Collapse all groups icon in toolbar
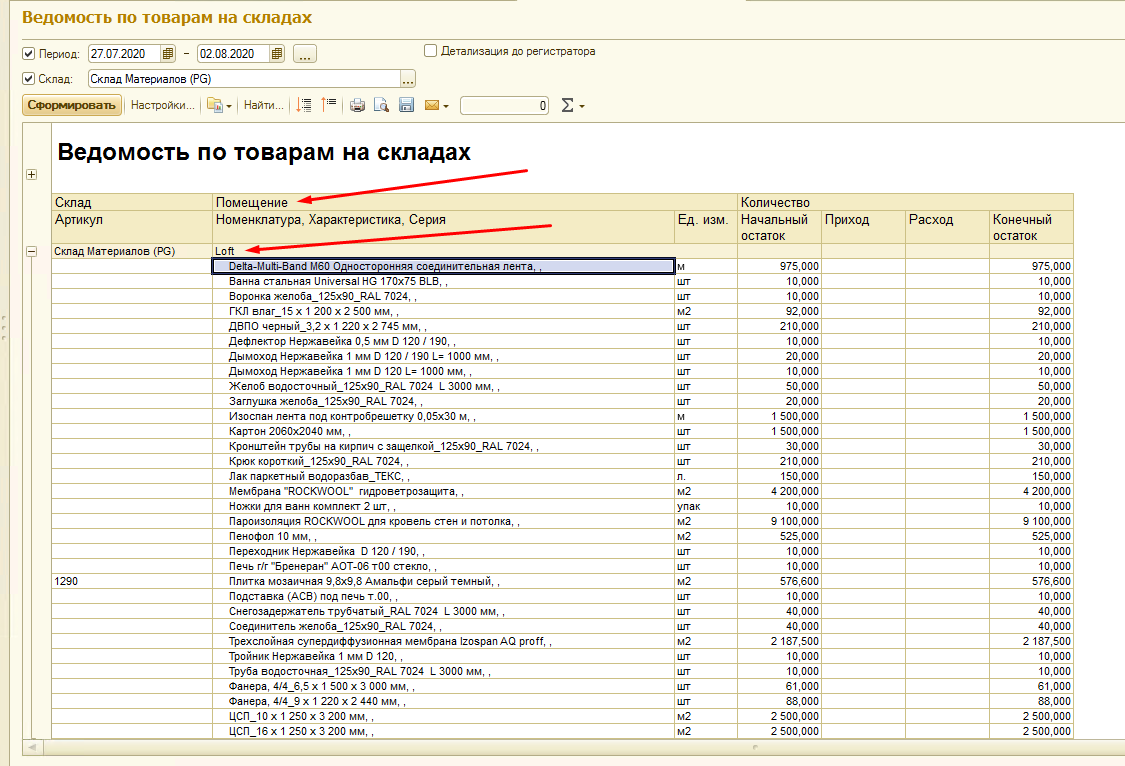Screen dimensions: 1125x766 [x=329, y=105]
